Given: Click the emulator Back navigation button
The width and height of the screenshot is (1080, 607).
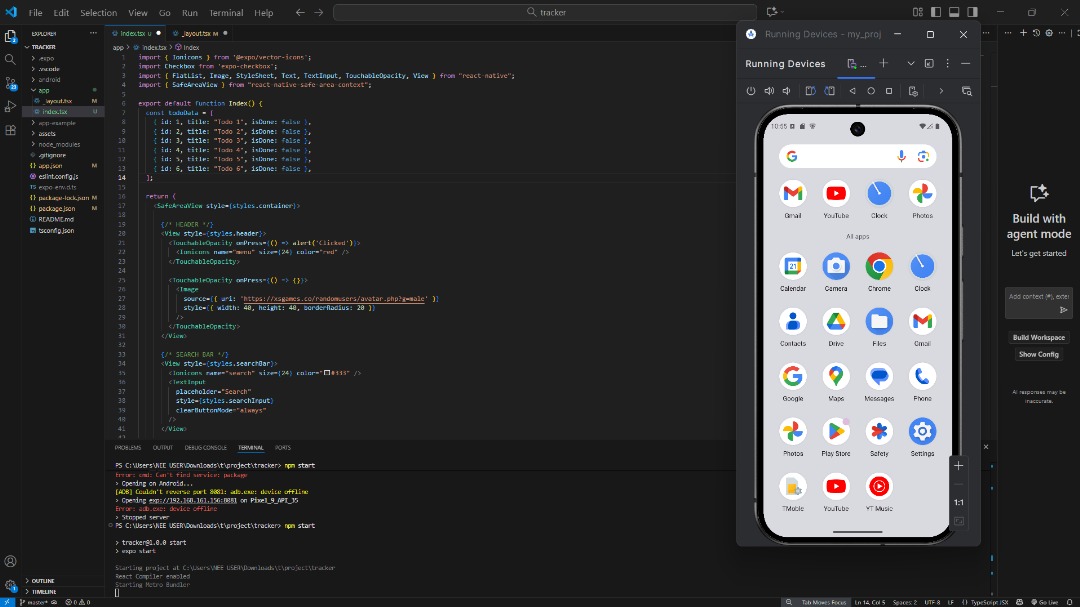Looking at the screenshot, I should coord(853,91).
